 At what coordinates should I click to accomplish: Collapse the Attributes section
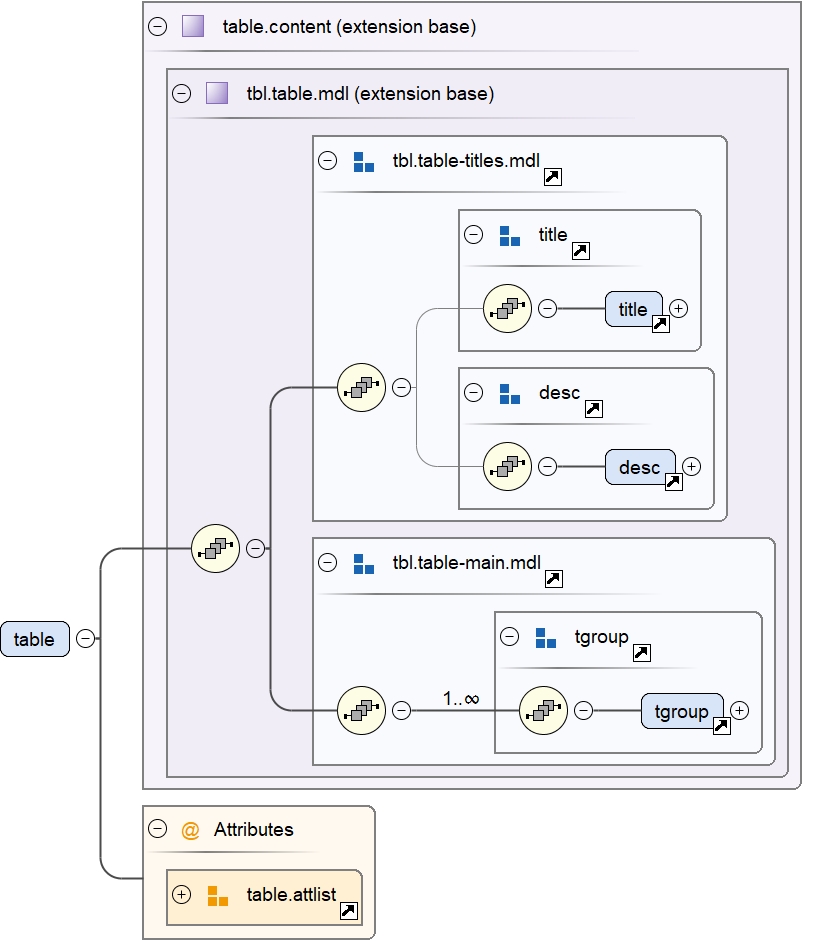coord(157,829)
